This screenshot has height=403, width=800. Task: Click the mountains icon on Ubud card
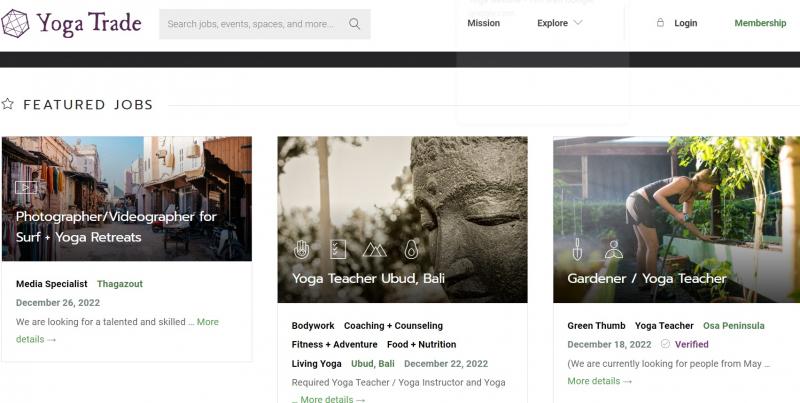click(374, 249)
